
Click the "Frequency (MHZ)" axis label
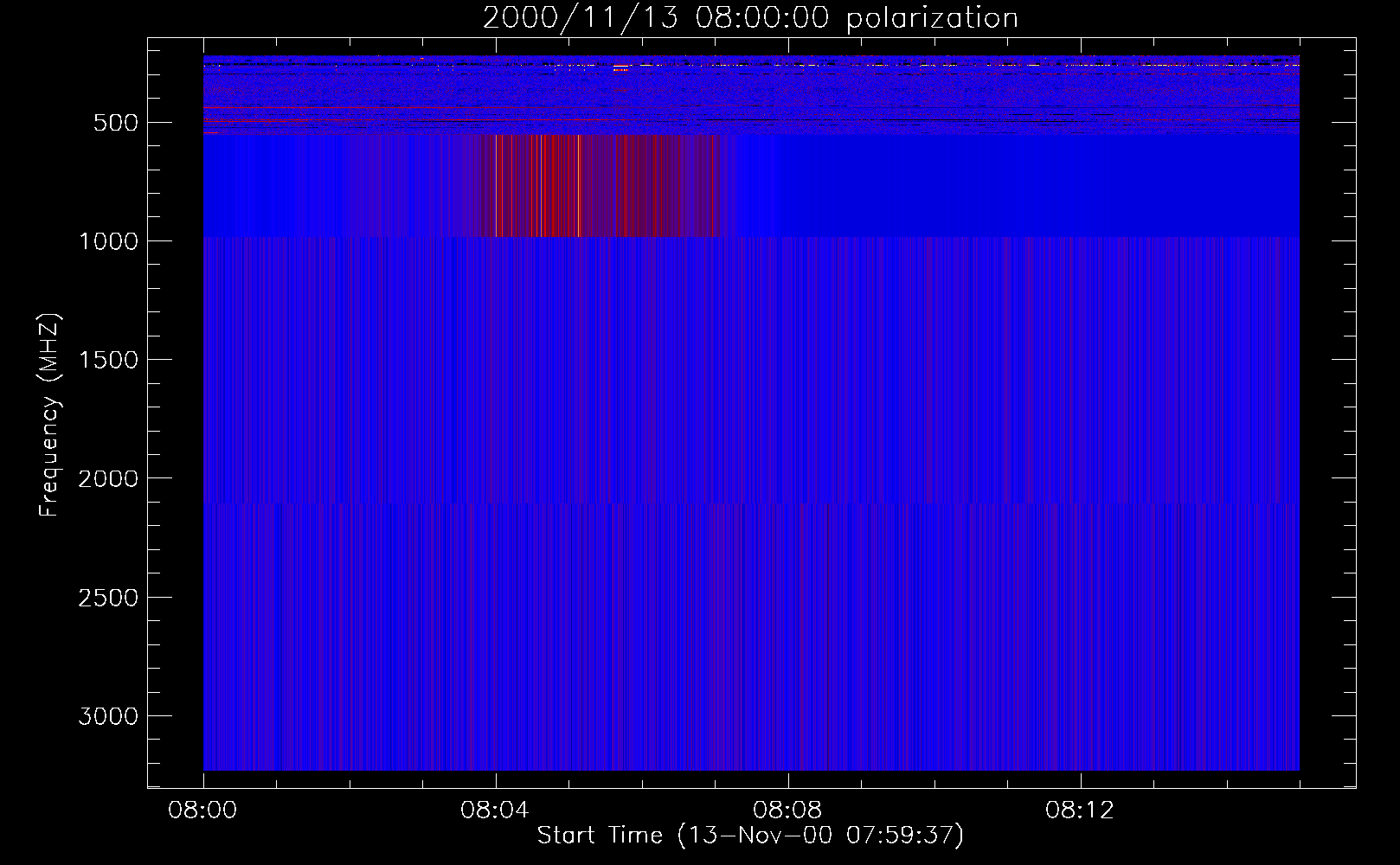tap(50, 415)
